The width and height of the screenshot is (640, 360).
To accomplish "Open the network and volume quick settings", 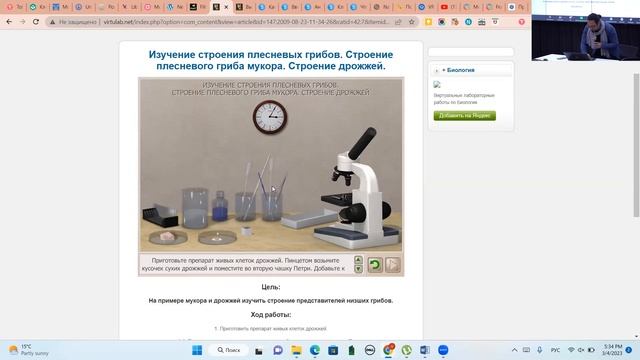I will (581, 350).
